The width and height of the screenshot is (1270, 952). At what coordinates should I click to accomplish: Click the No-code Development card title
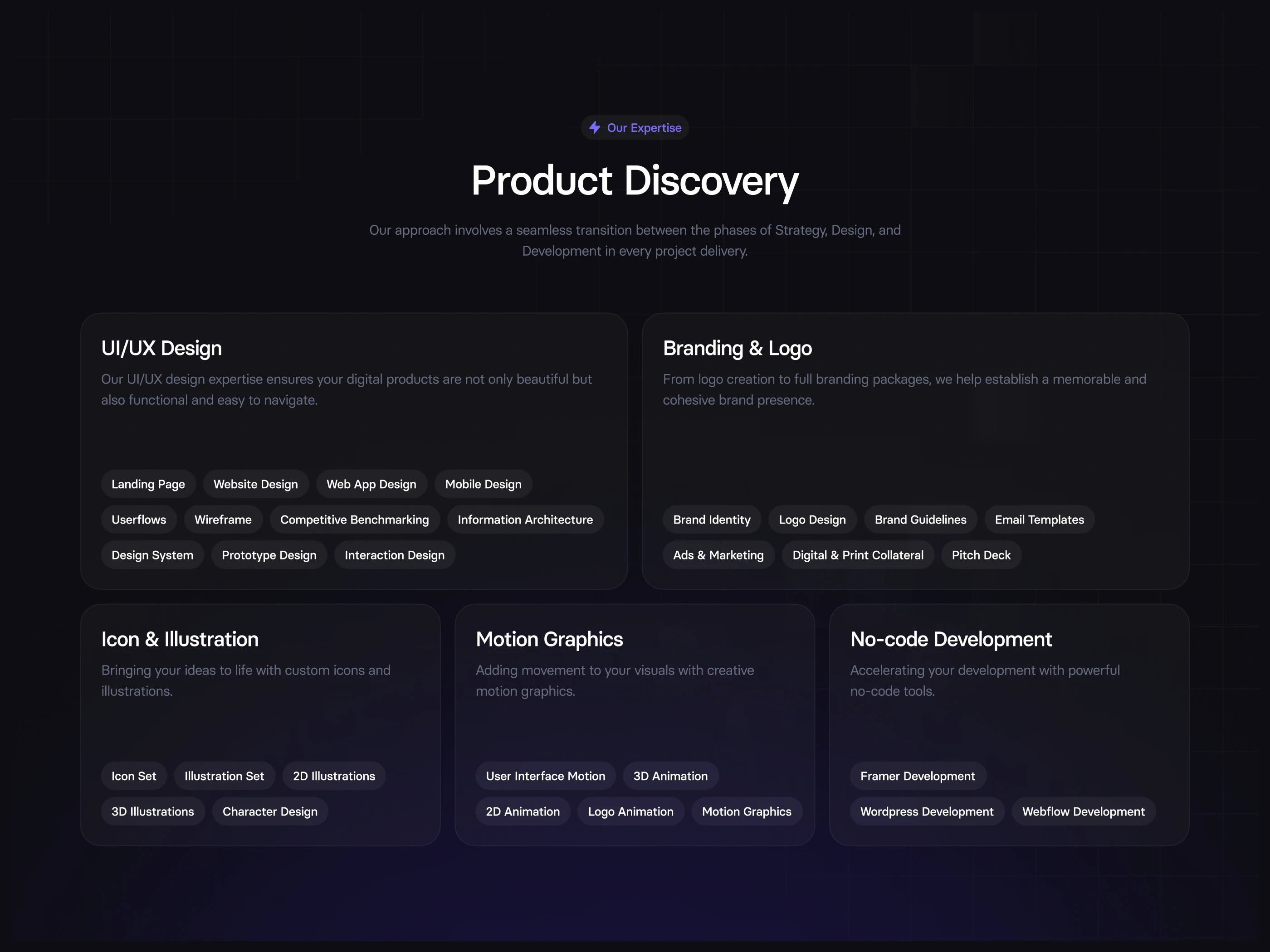click(951, 639)
